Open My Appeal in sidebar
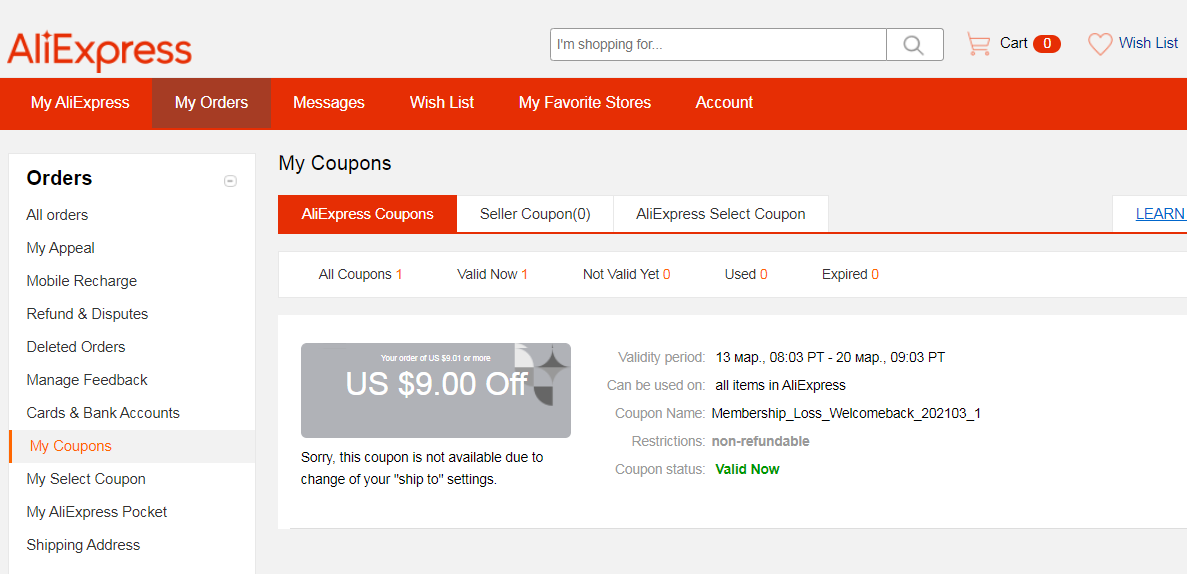Image resolution: width=1187 pixels, height=574 pixels. coord(61,248)
